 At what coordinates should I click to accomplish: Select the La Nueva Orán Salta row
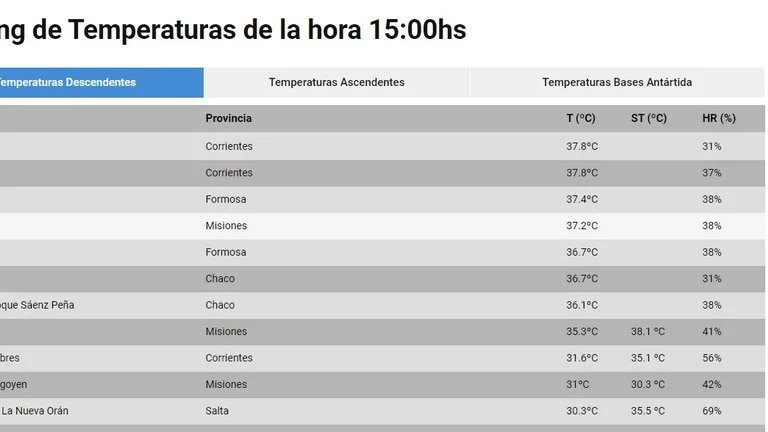point(383,411)
